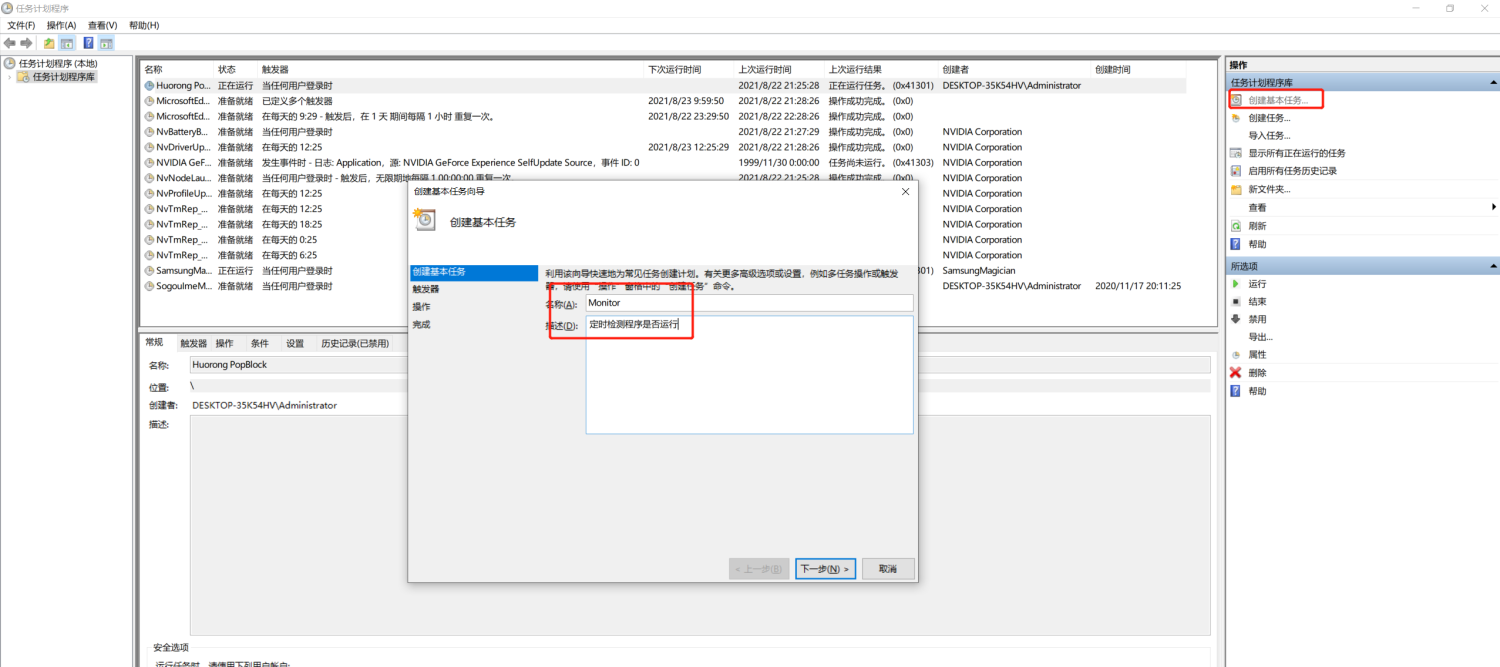Viewport: 1500px width, 667px height.
Task: Click 创建基本任务... icon in Actions pane
Action: pos(1237,100)
